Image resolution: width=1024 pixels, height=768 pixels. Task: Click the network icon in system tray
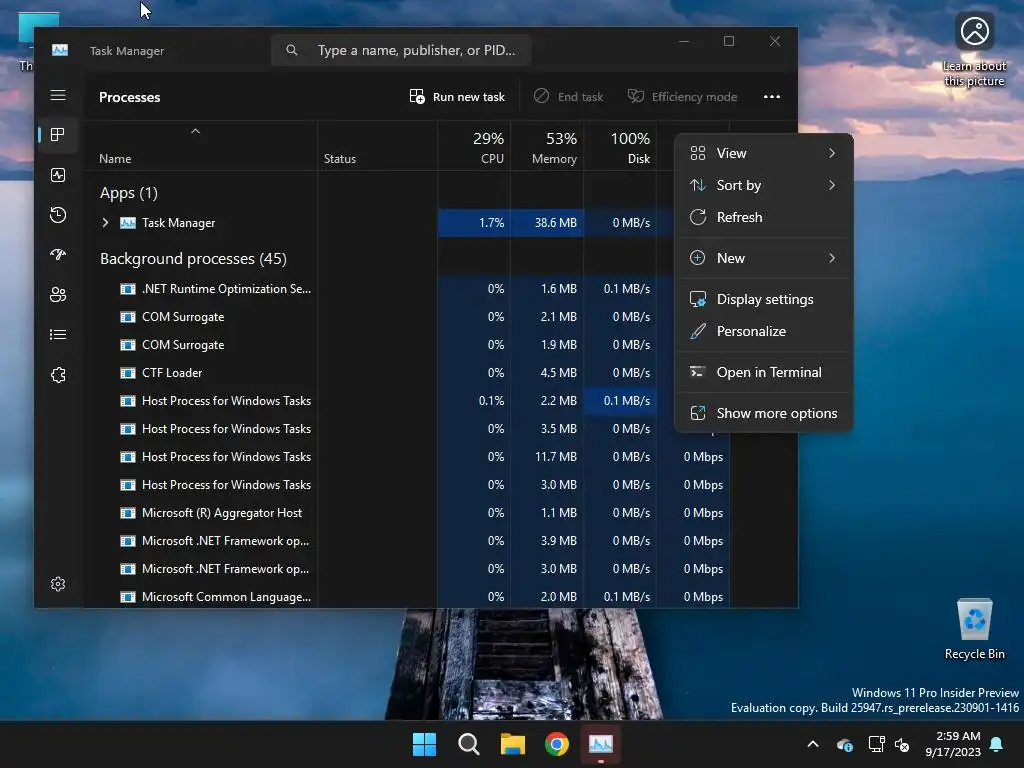tap(876, 744)
